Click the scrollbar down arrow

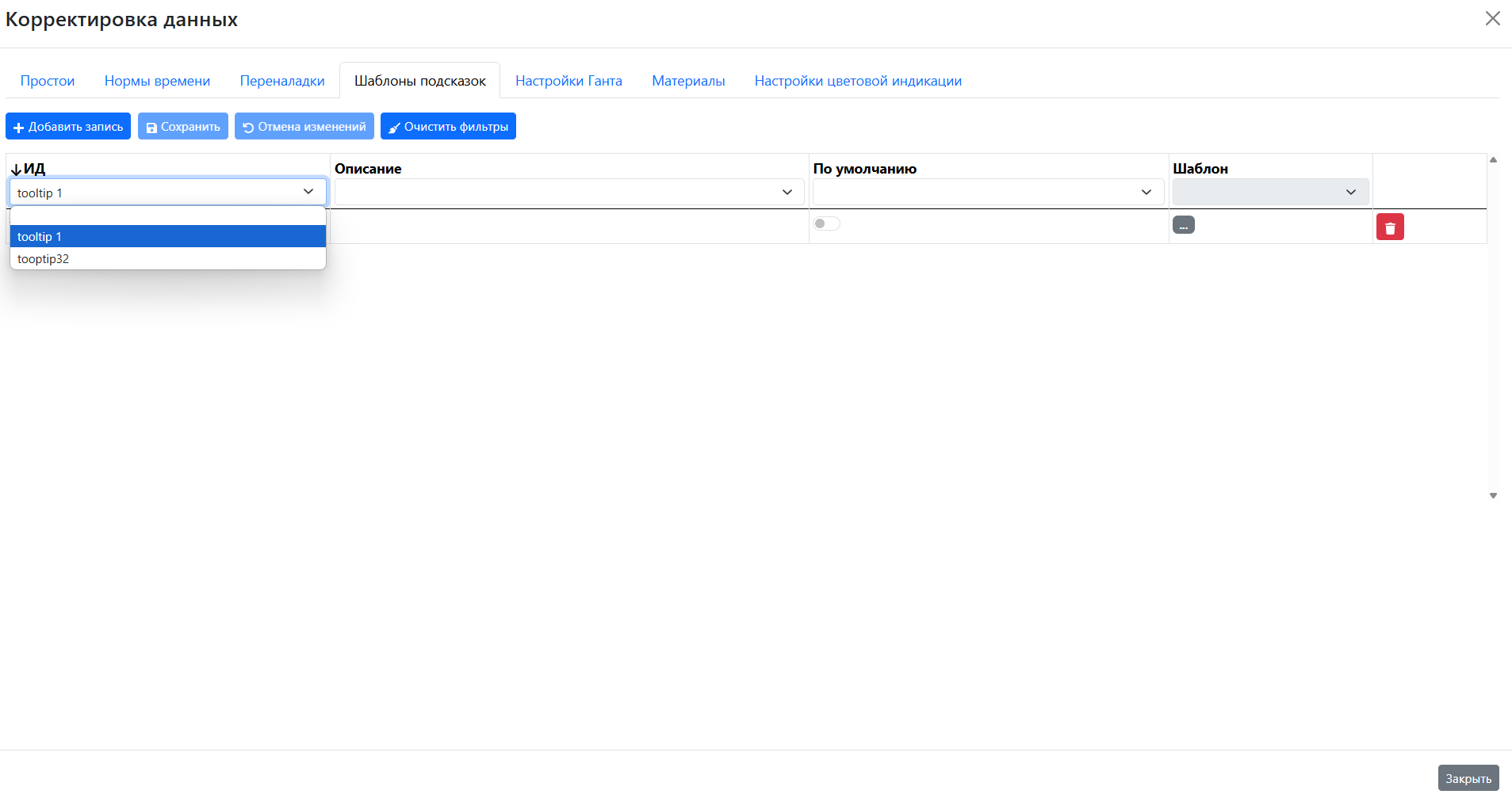[1493, 496]
